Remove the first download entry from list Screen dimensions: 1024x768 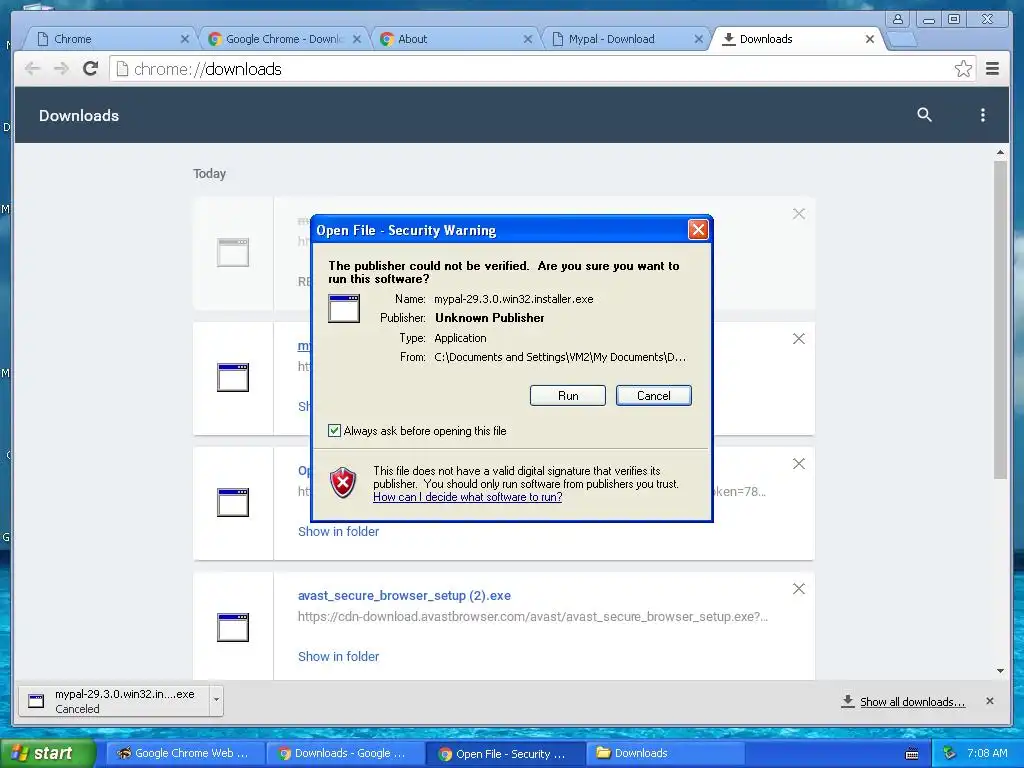pyautogui.click(x=798, y=214)
